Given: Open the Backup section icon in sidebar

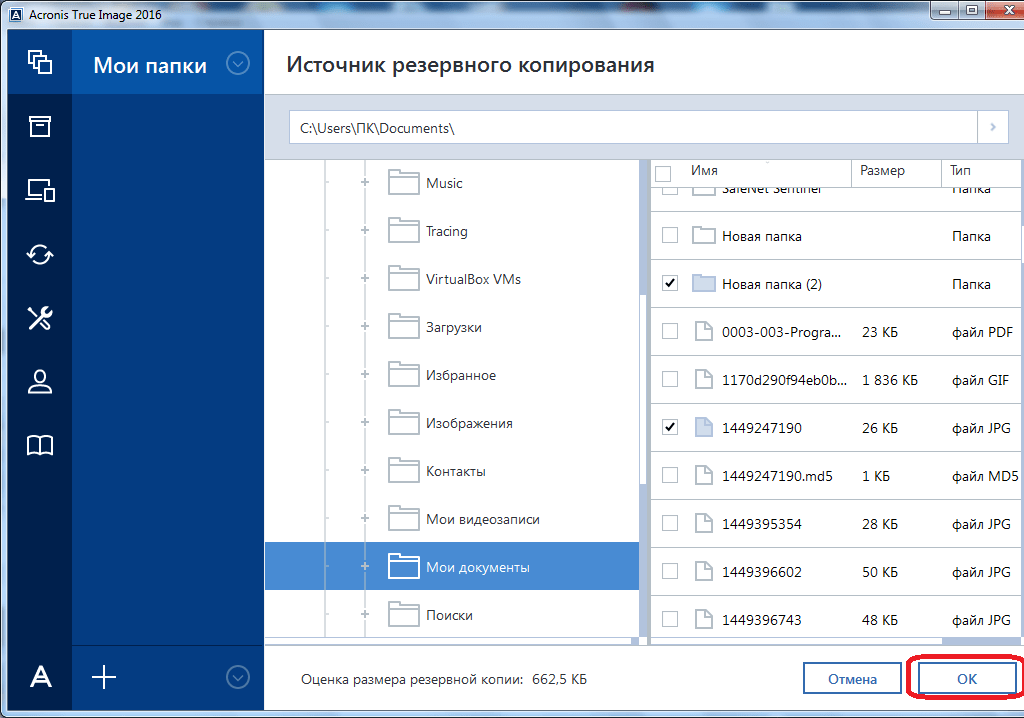Looking at the screenshot, I should click(40, 62).
